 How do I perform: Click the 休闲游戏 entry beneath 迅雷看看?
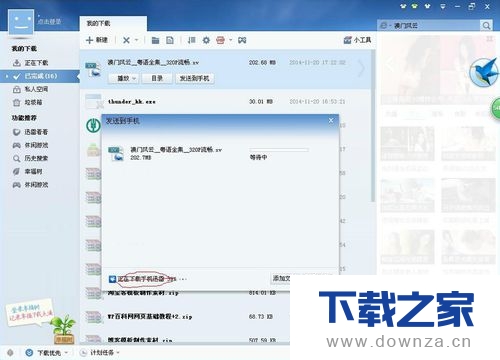click(x=36, y=145)
